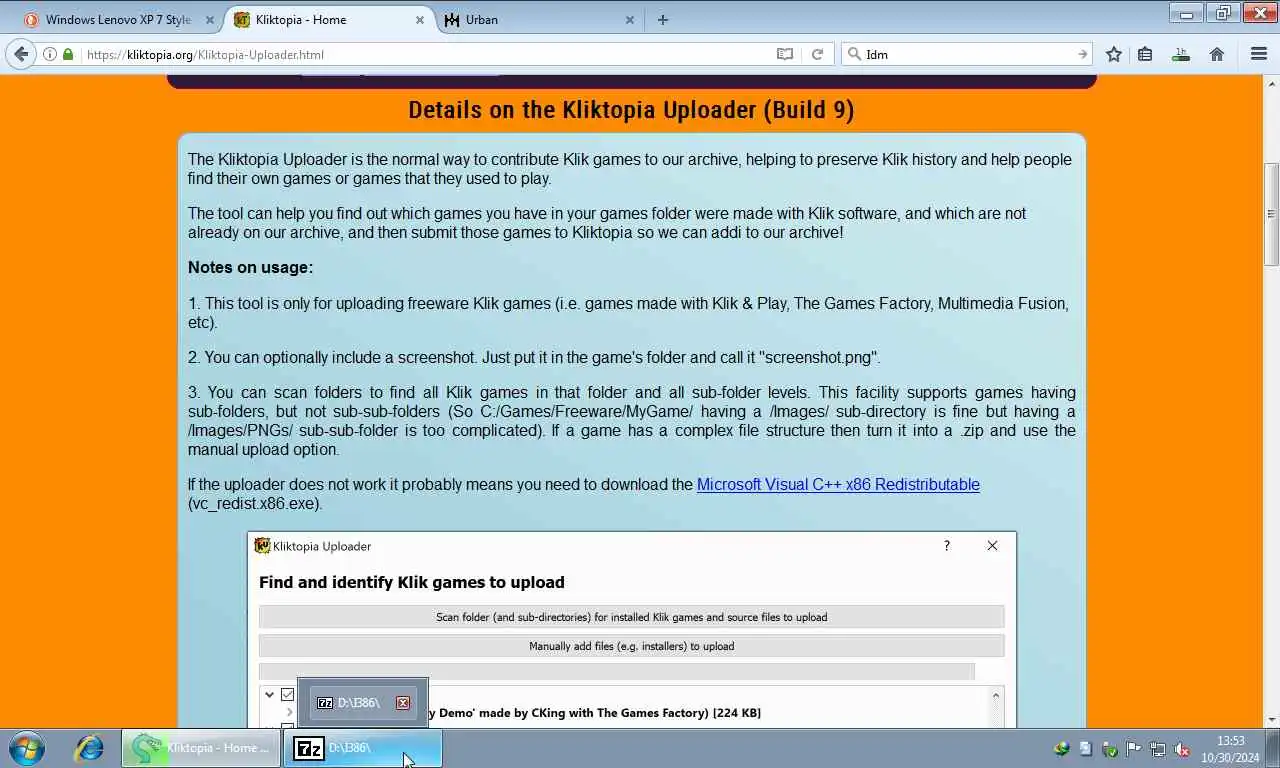Go back with the browser back arrow
This screenshot has width=1280, height=768.
click(x=21, y=54)
